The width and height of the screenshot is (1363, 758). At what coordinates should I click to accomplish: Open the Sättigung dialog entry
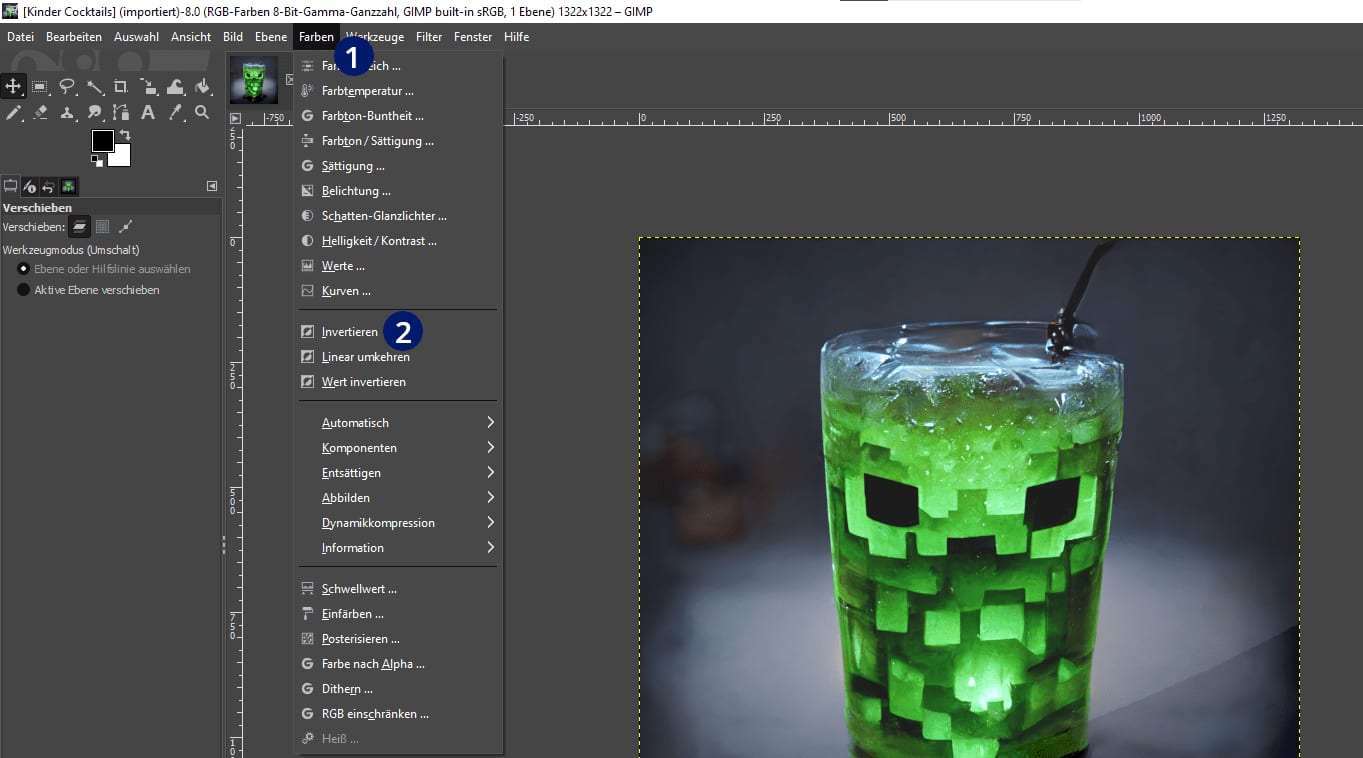point(398,166)
